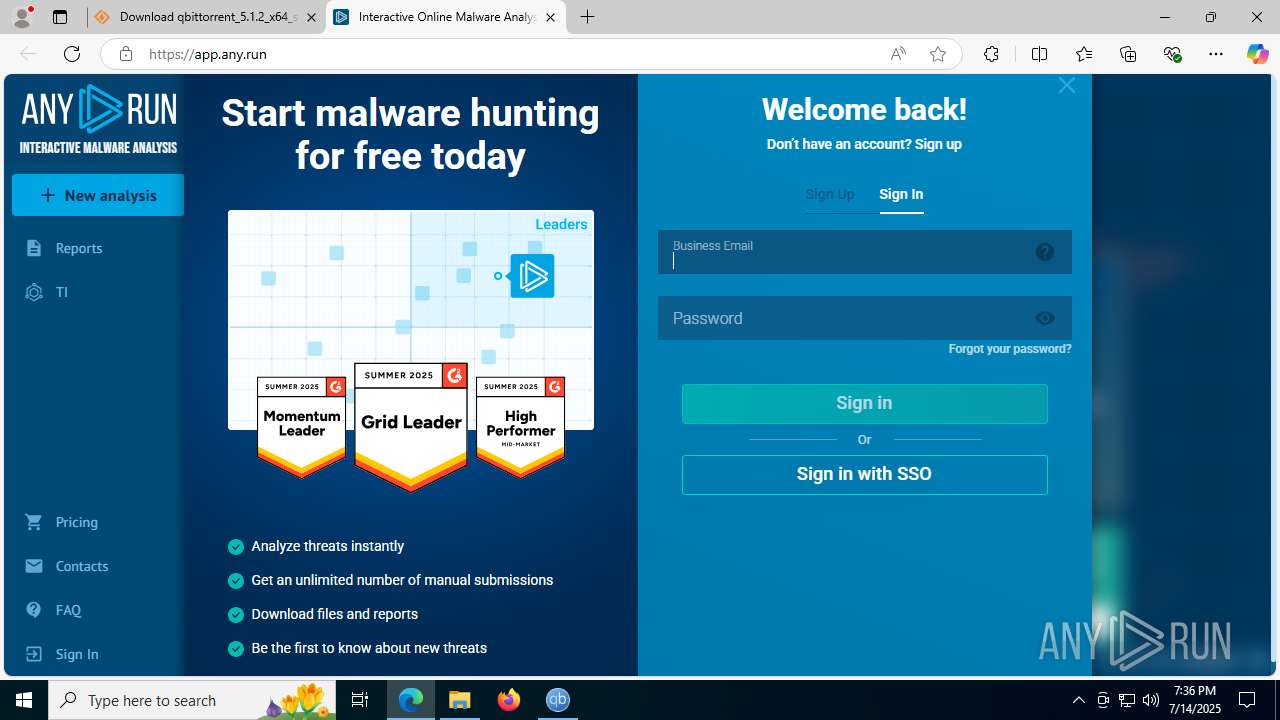
Task: Click Don't have an account? Sign up
Action: point(864,144)
